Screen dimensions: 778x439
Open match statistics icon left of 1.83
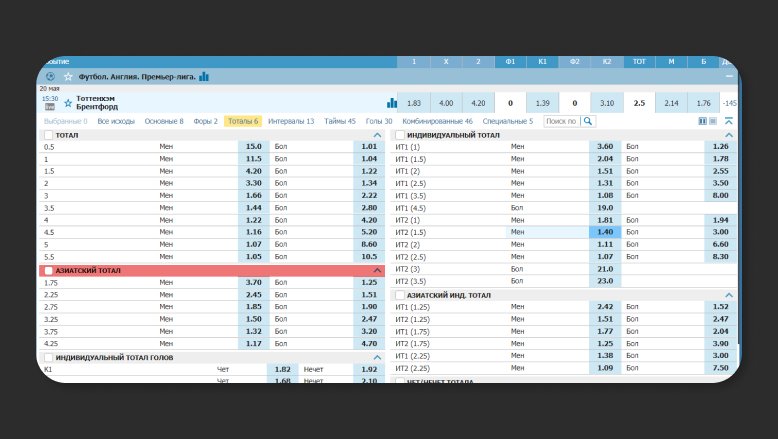392,103
